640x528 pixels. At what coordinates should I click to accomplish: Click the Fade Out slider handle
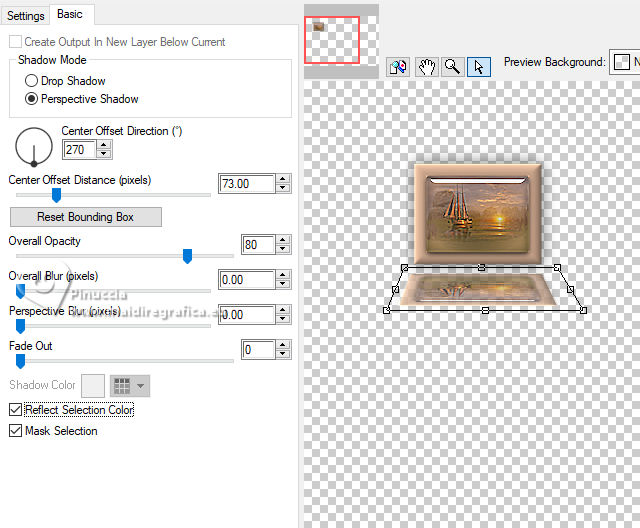pos(20,362)
